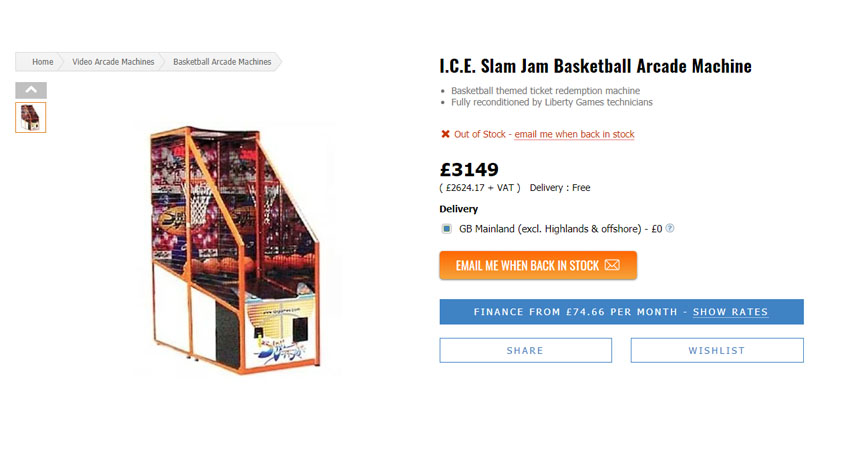Select GB Mainland delivery radio option
850x450 pixels.
pos(446,228)
